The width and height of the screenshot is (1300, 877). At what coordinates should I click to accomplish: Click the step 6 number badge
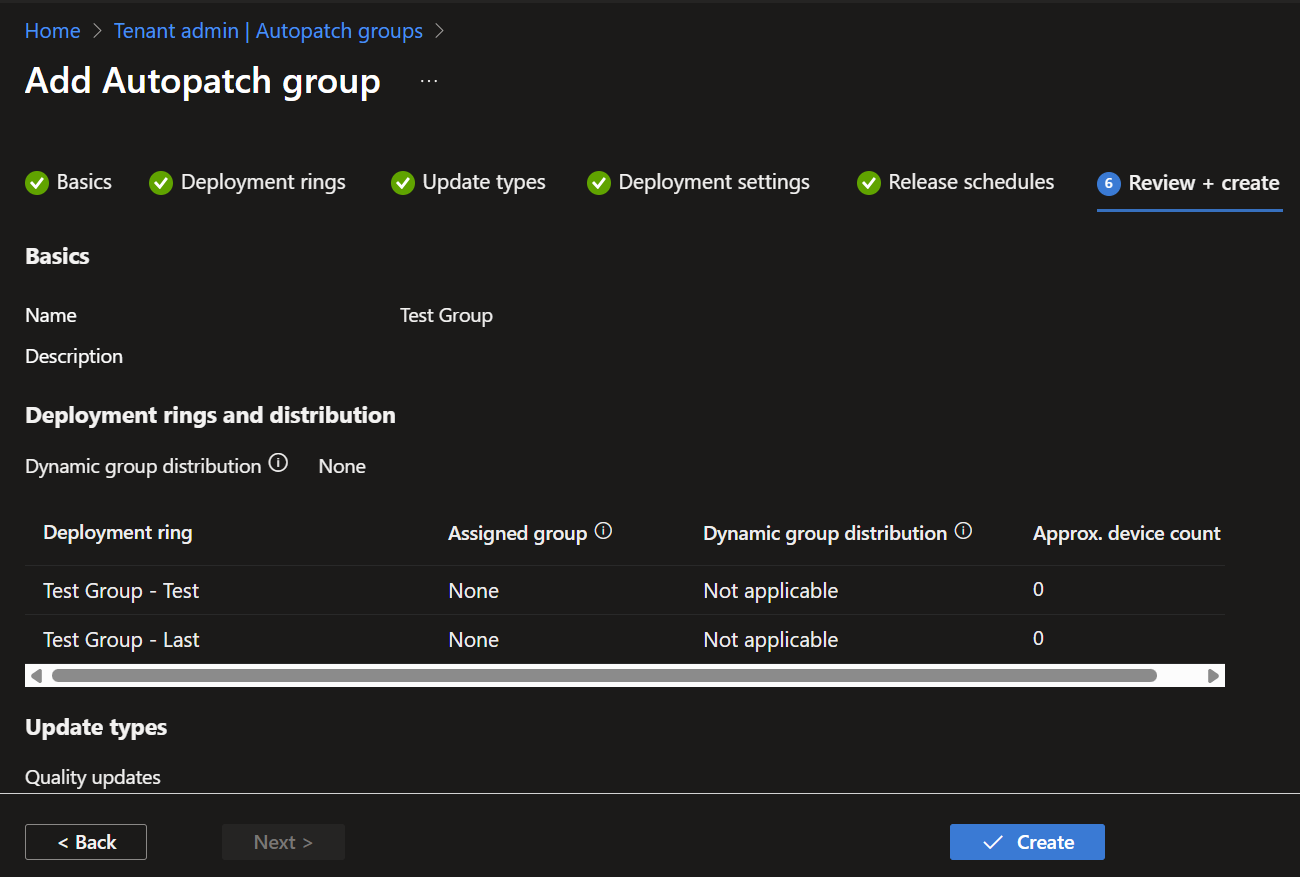click(1108, 183)
